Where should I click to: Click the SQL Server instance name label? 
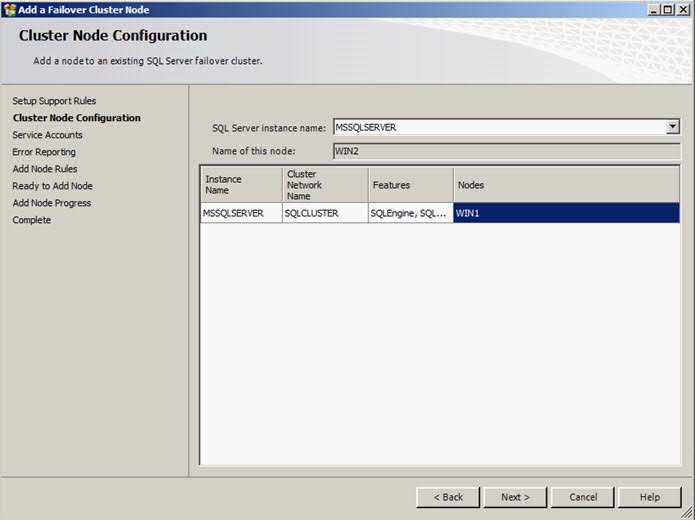tap(269, 128)
